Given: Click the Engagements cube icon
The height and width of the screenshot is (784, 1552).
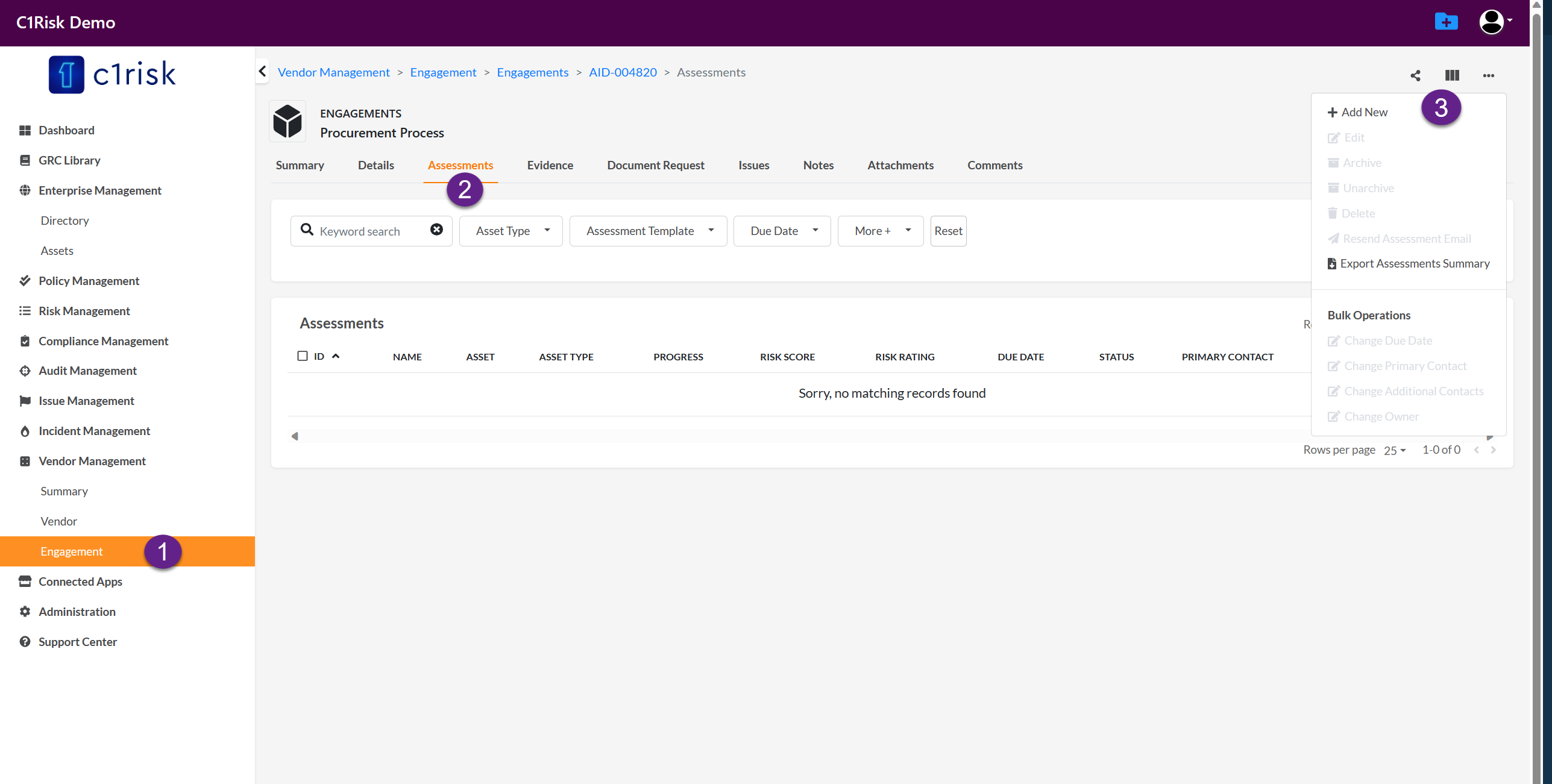Looking at the screenshot, I should (287, 121).
